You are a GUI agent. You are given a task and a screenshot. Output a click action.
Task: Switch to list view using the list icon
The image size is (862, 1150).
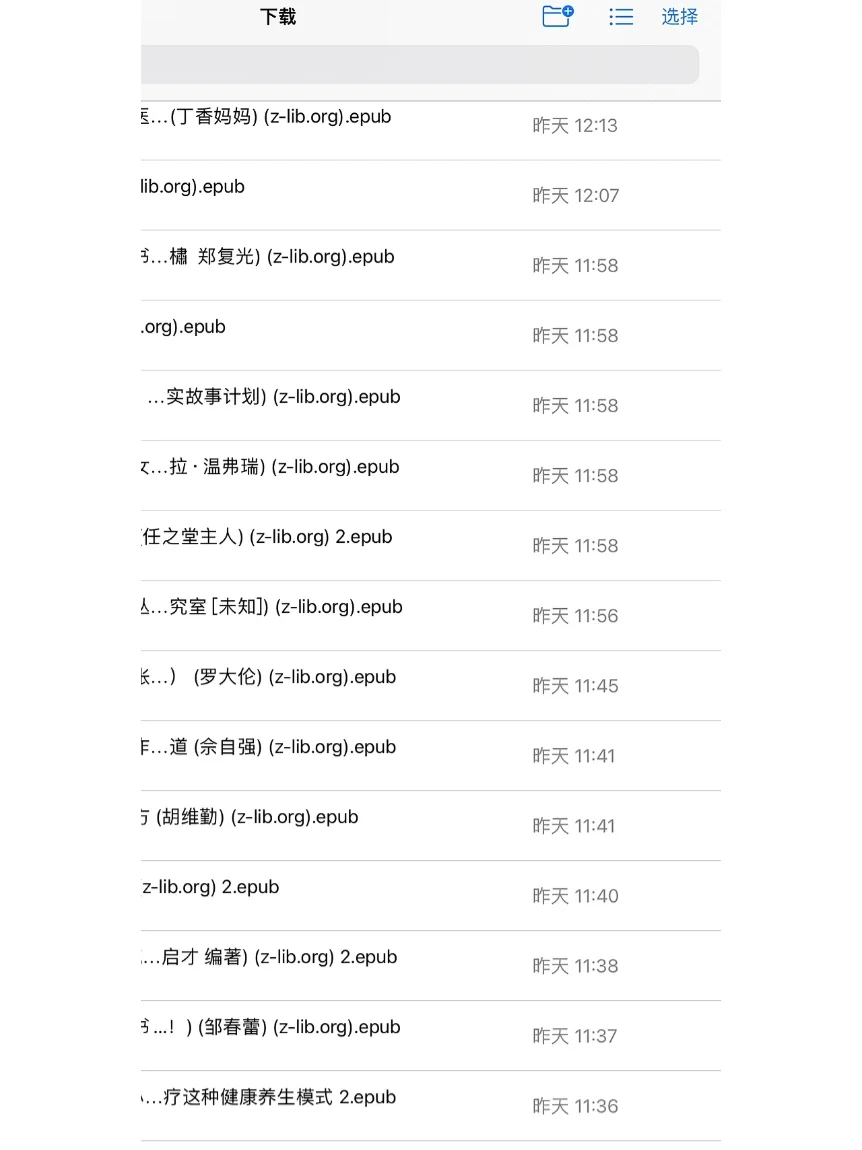click(621, 17)
